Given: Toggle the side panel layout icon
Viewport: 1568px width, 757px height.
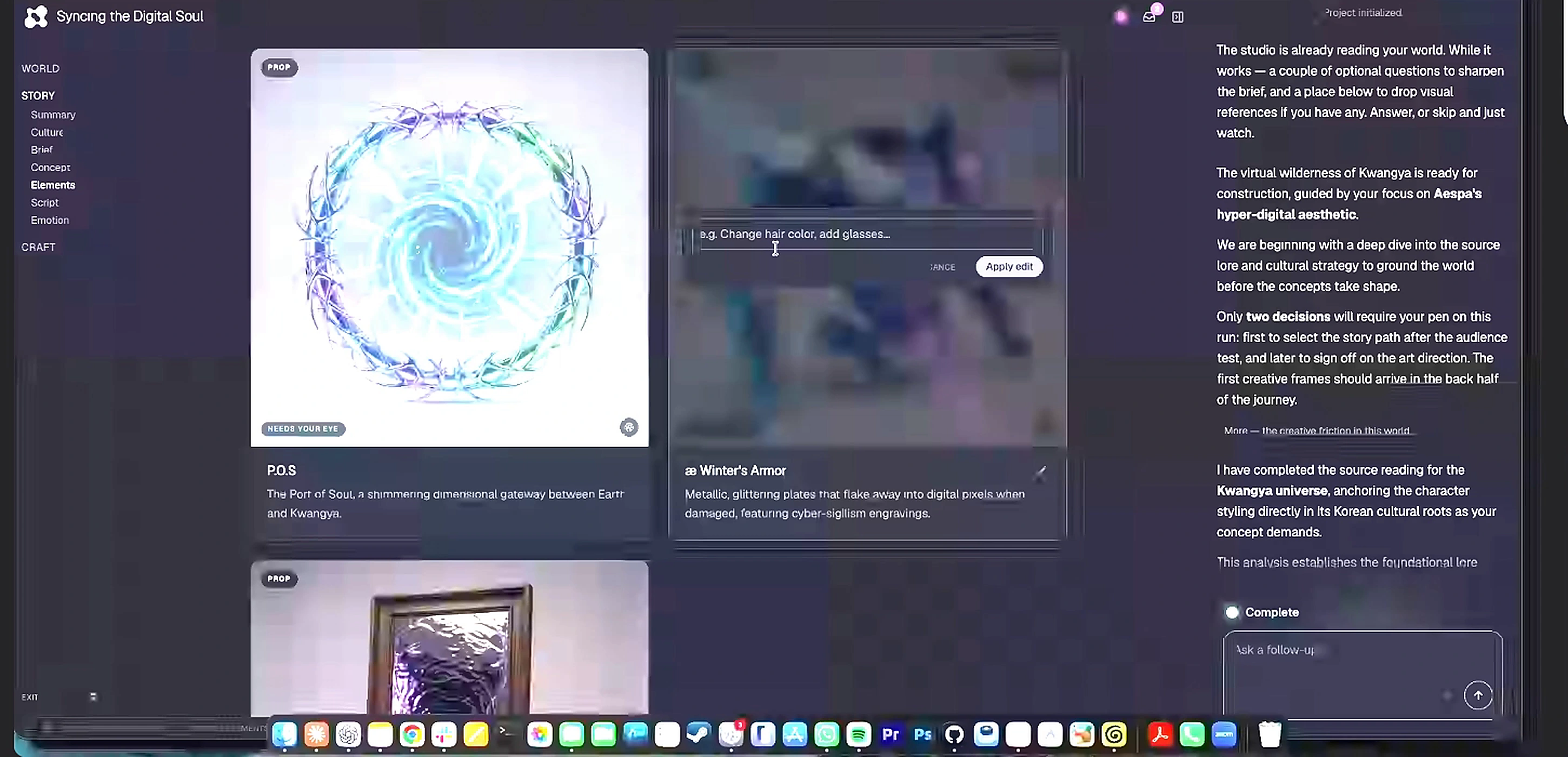Looking at the screenshot, I should [1178, 17].
